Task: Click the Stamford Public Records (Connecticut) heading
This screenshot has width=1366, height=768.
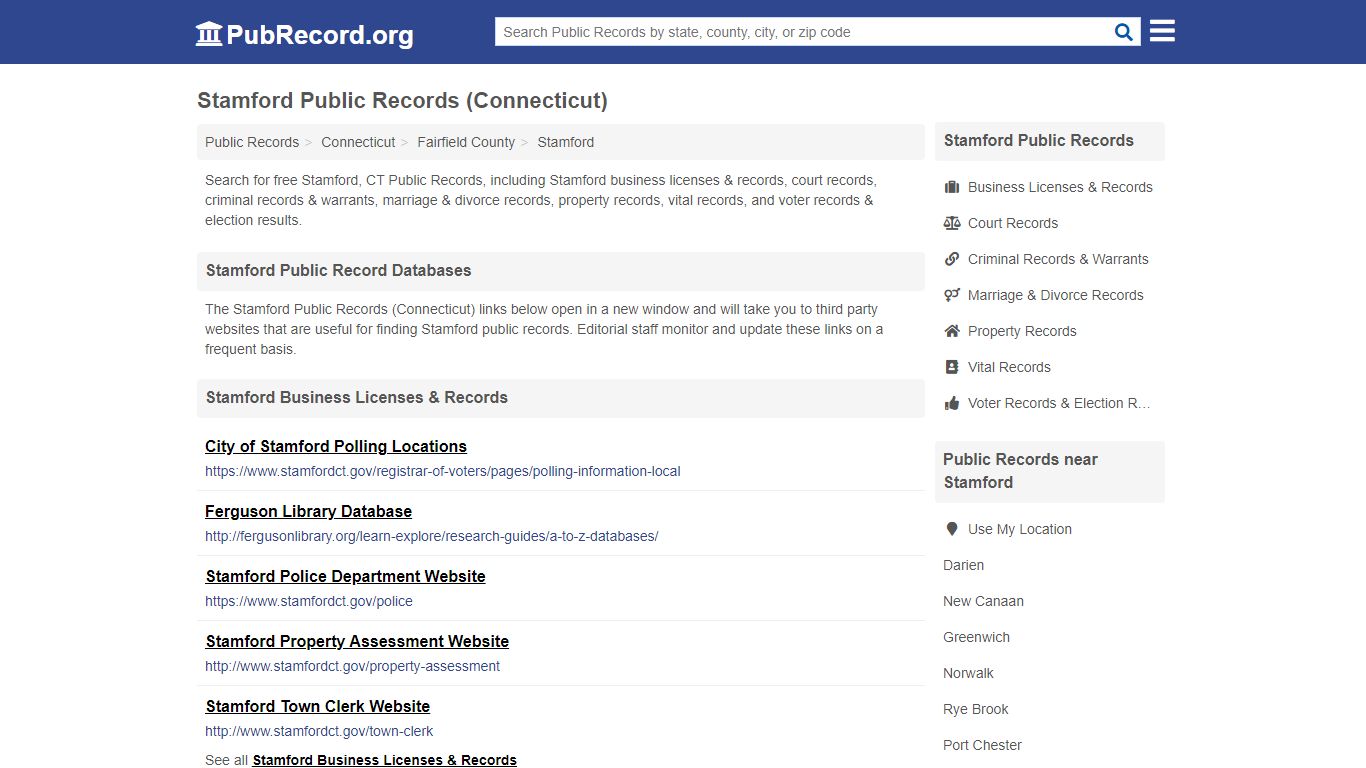Action: pos(402,100)
